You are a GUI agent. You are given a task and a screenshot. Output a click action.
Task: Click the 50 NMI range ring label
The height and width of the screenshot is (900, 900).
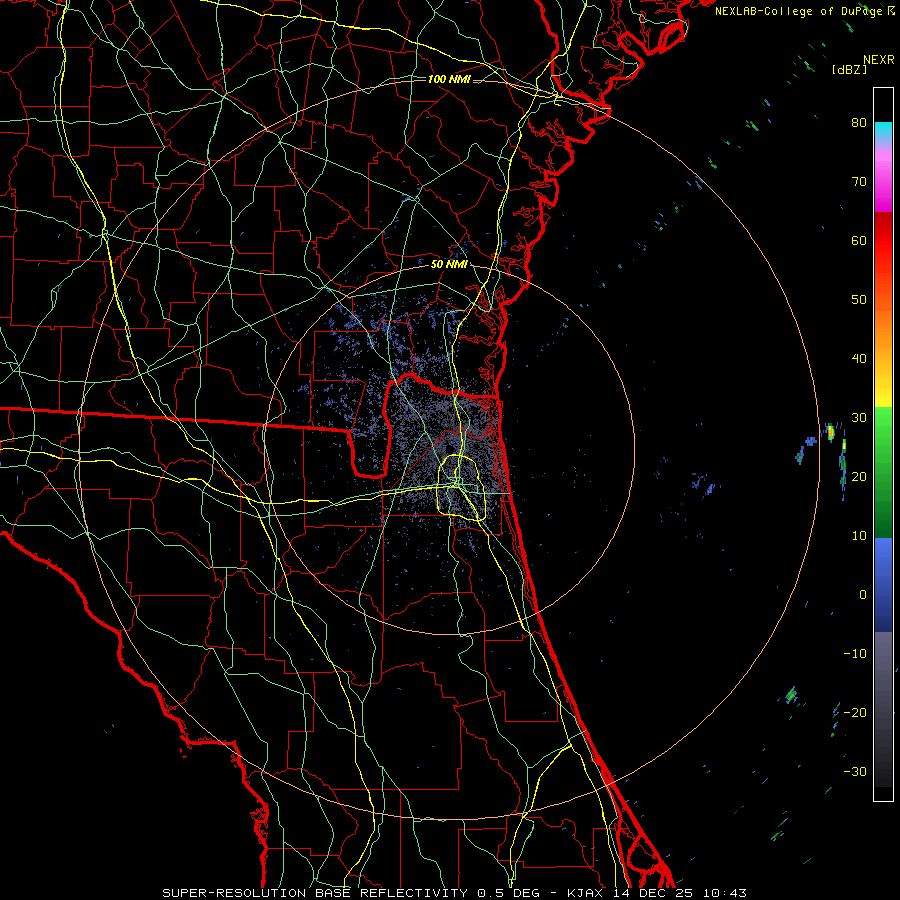click(x=449, y=264)
